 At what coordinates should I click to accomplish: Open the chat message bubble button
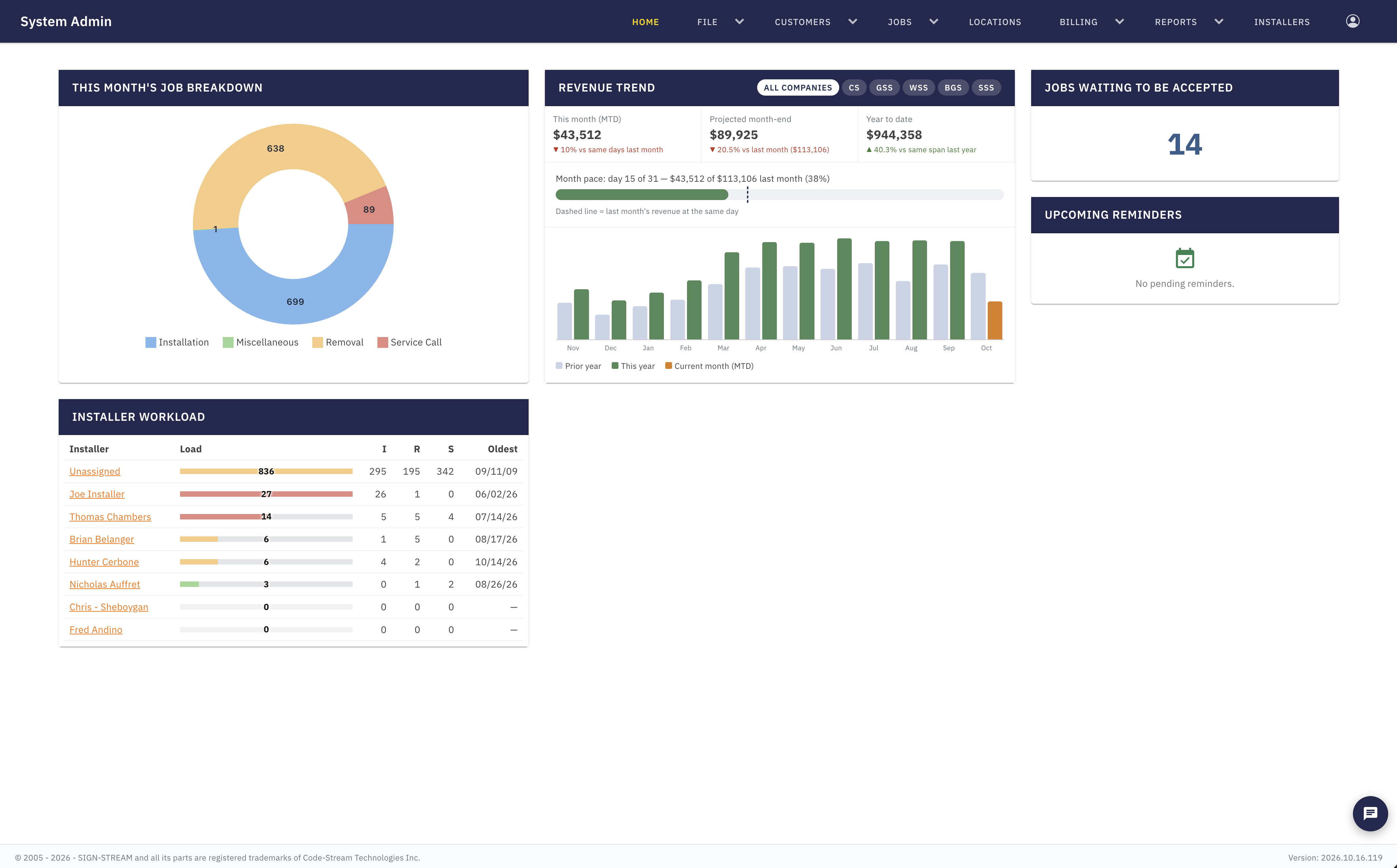[1370, 813]
